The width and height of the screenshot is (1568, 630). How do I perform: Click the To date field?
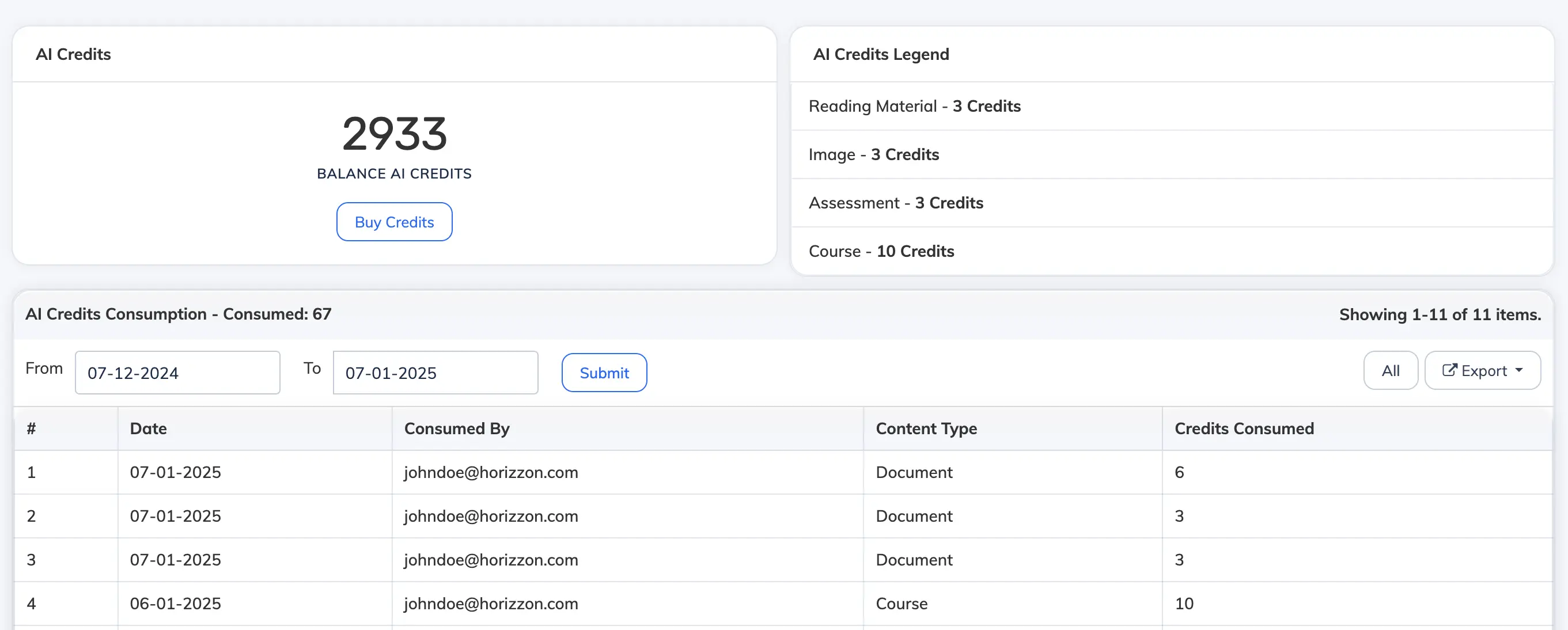pos(435,373)
